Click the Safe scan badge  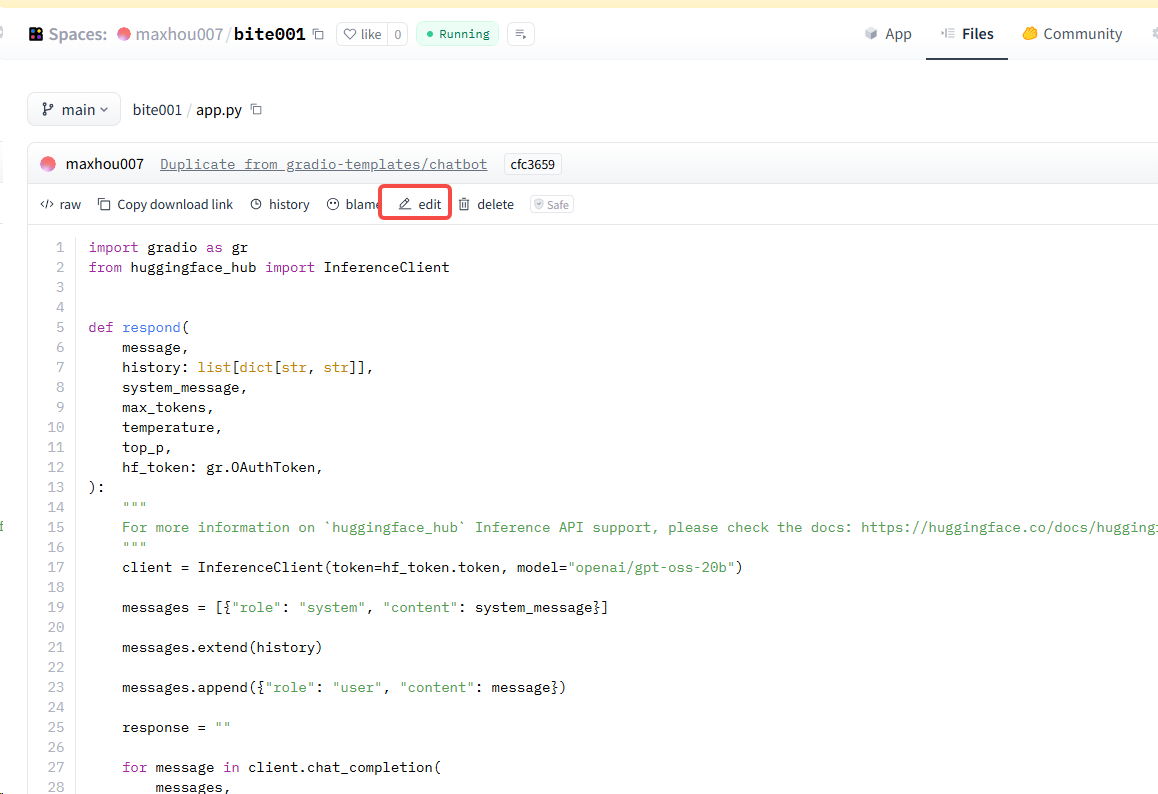(x=552, y=205)
